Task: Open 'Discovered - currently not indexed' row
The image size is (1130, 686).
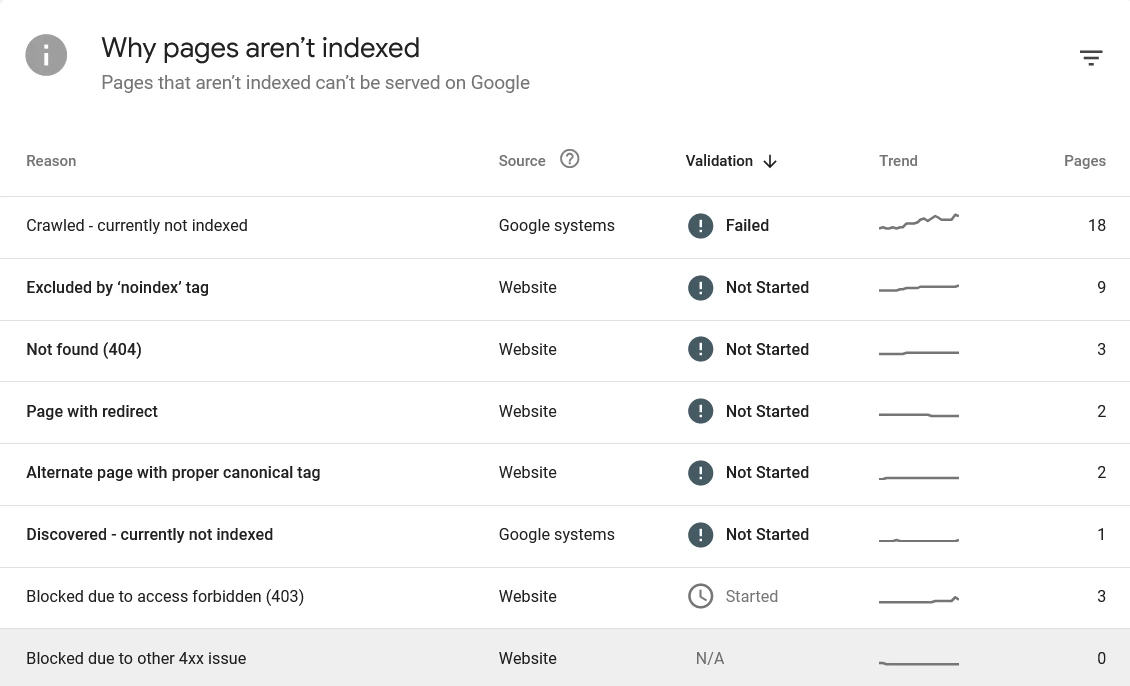Action: [565, 536]
